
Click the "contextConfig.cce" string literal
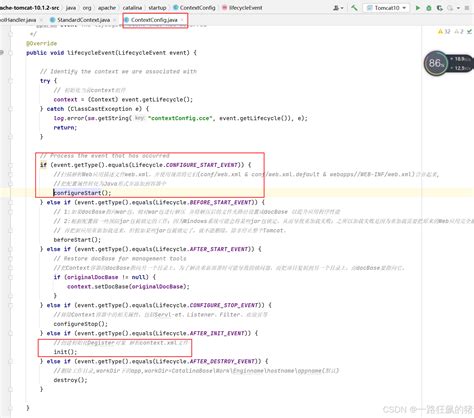tap(180, 118)
